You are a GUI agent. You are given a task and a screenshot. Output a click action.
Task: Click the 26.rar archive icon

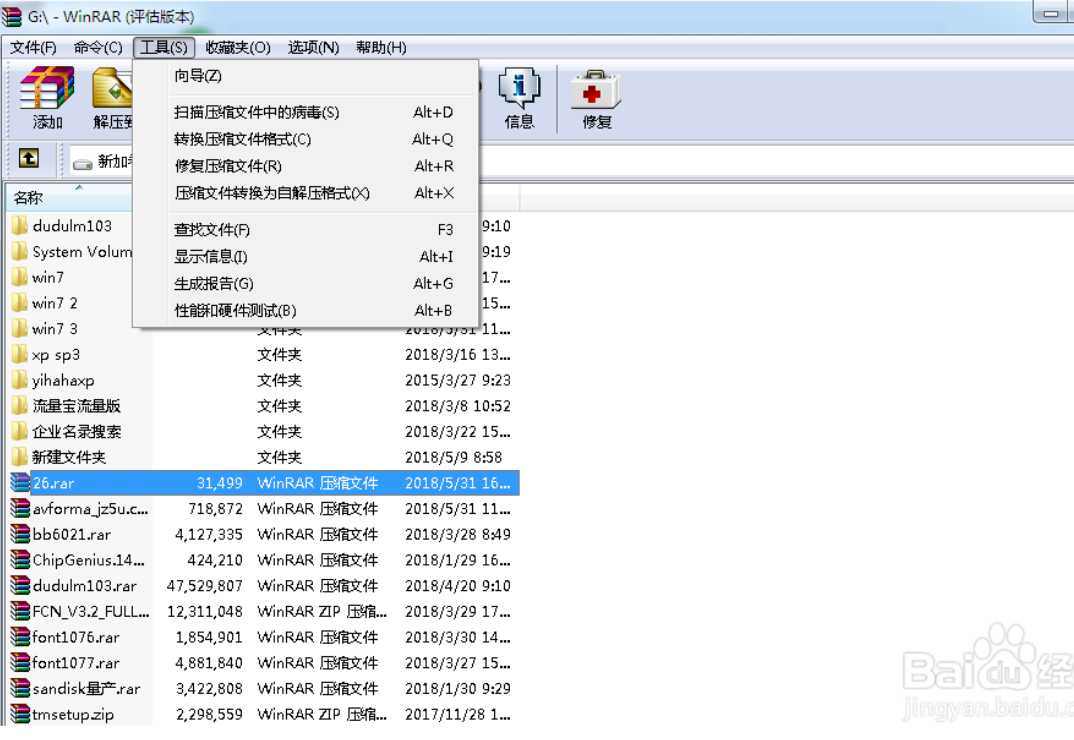pos(21,483)
